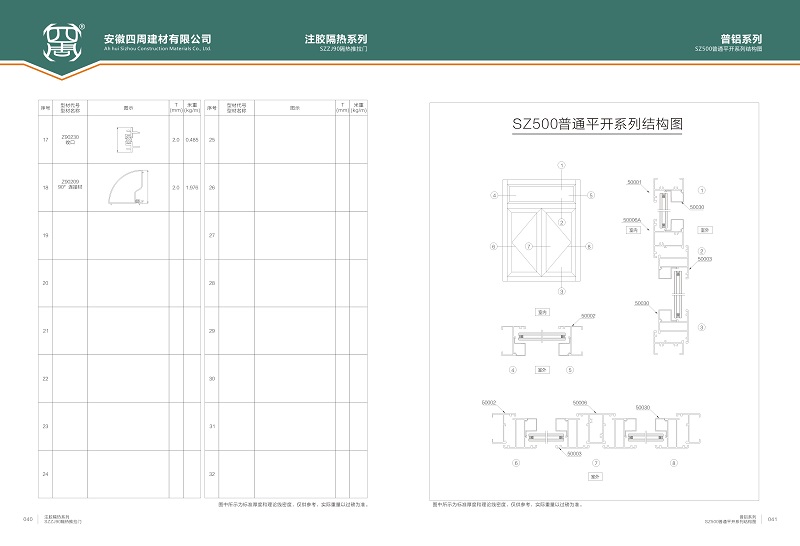
Task: Click the ZS0209 90° corner profile drawing
Action: pyautogui.click(x=128, y=188)
